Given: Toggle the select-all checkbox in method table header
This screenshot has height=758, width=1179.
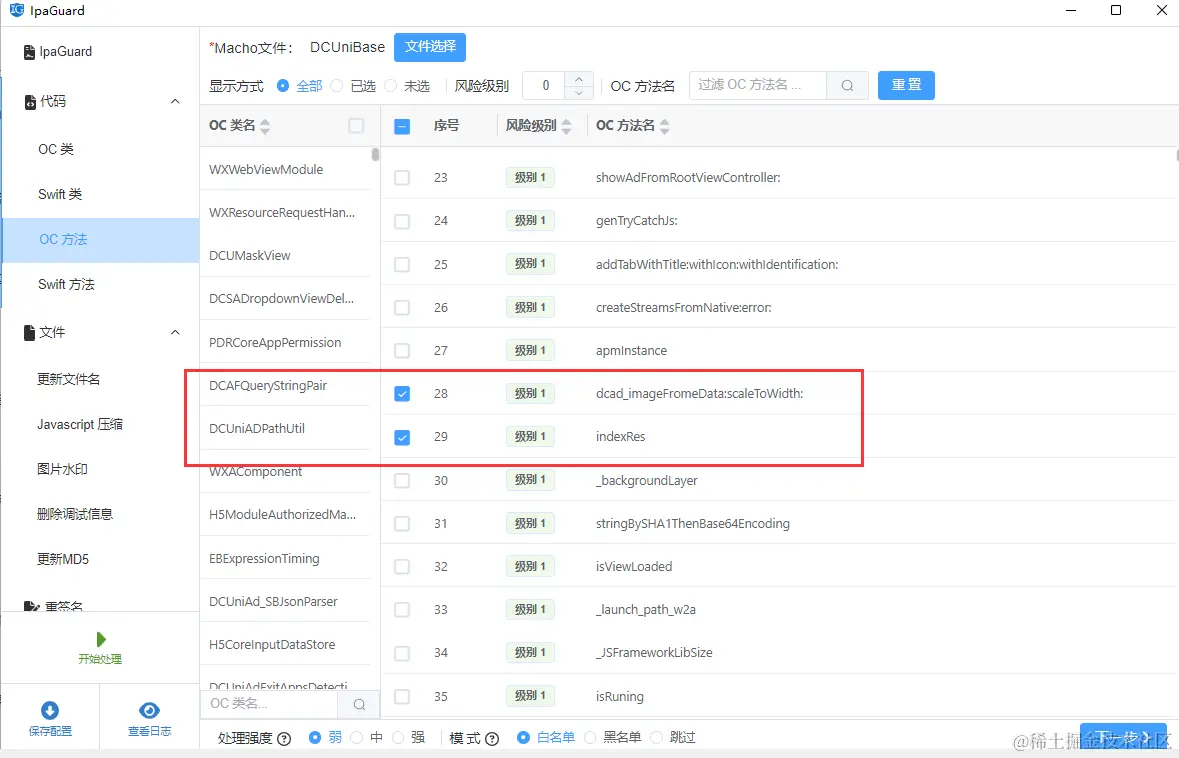Looking at the screenshot, I should (402, 126).
